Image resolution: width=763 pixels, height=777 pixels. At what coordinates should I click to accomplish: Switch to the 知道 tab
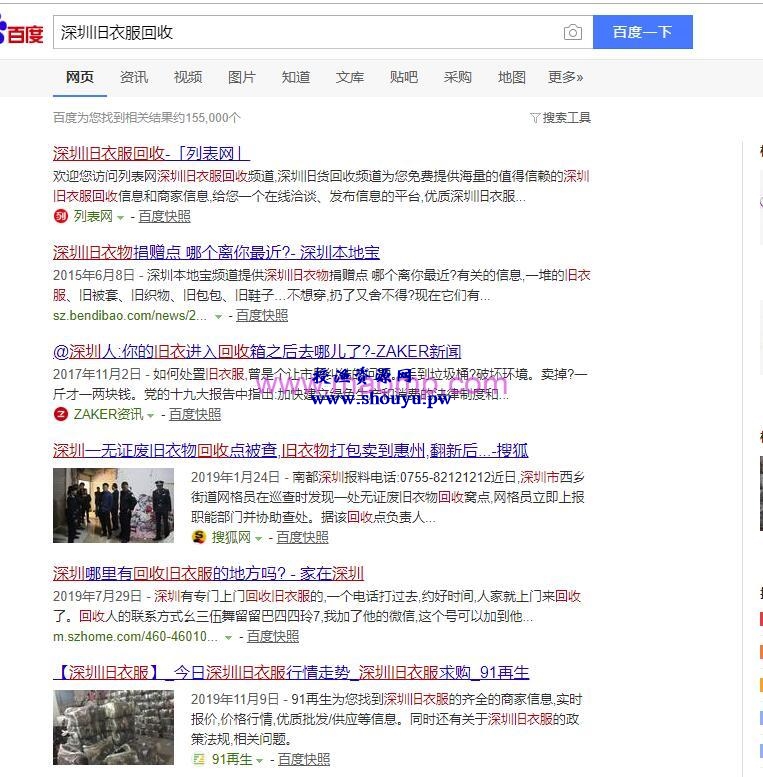(296, 77)
